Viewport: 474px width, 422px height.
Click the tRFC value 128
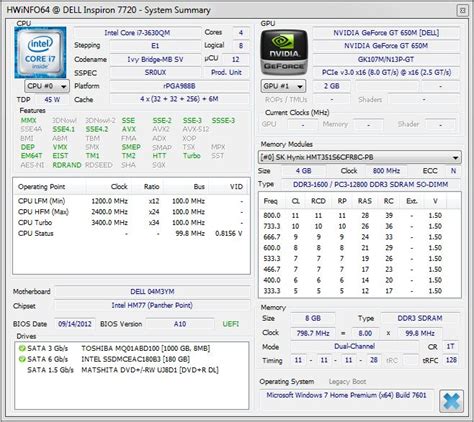(x=451, y=360)
